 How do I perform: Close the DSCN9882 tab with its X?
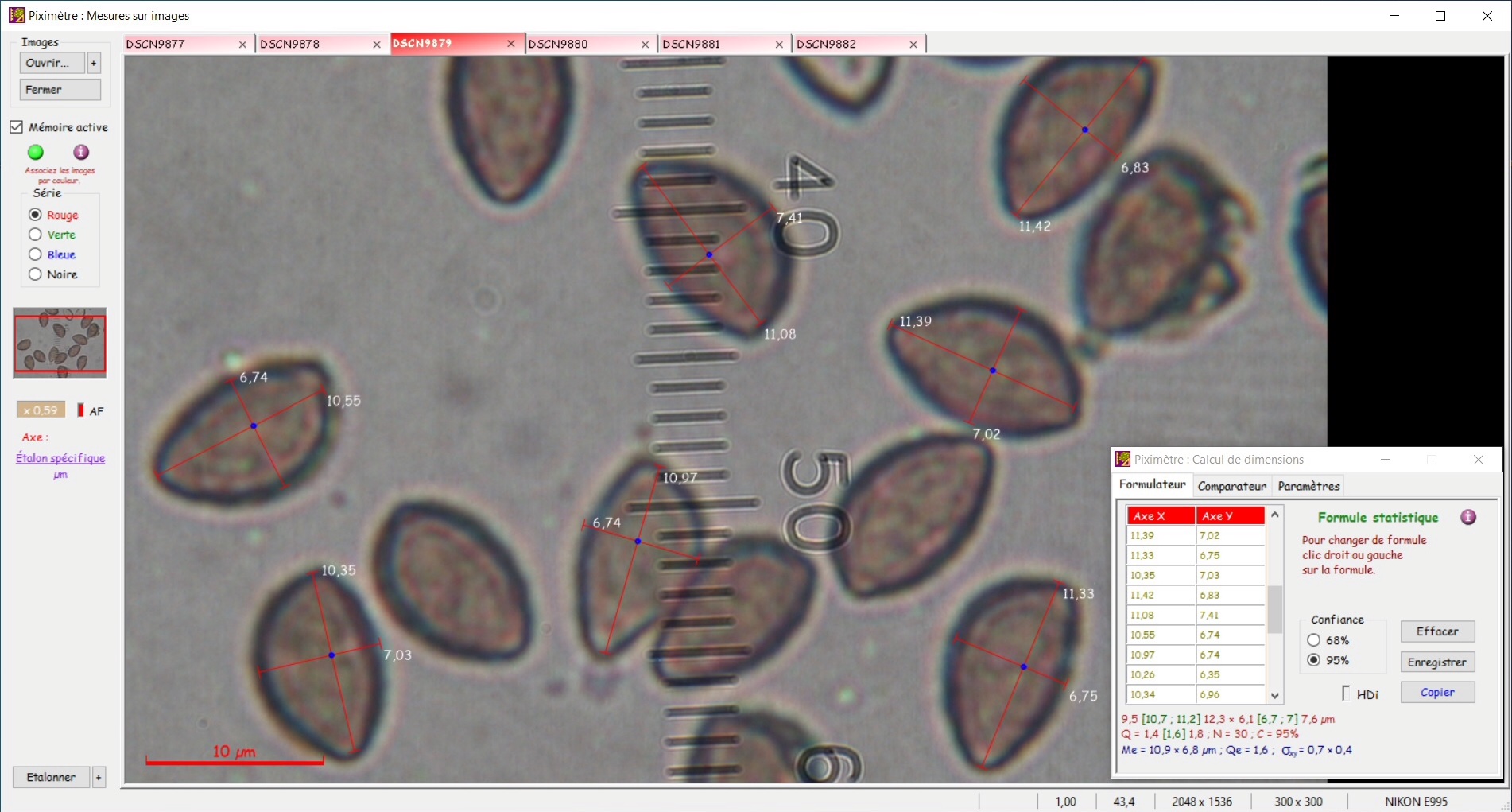coord(913,45)
